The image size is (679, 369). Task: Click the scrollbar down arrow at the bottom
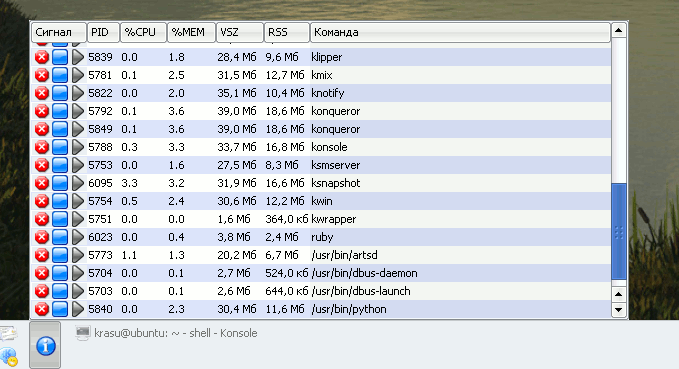coord(618,310)
